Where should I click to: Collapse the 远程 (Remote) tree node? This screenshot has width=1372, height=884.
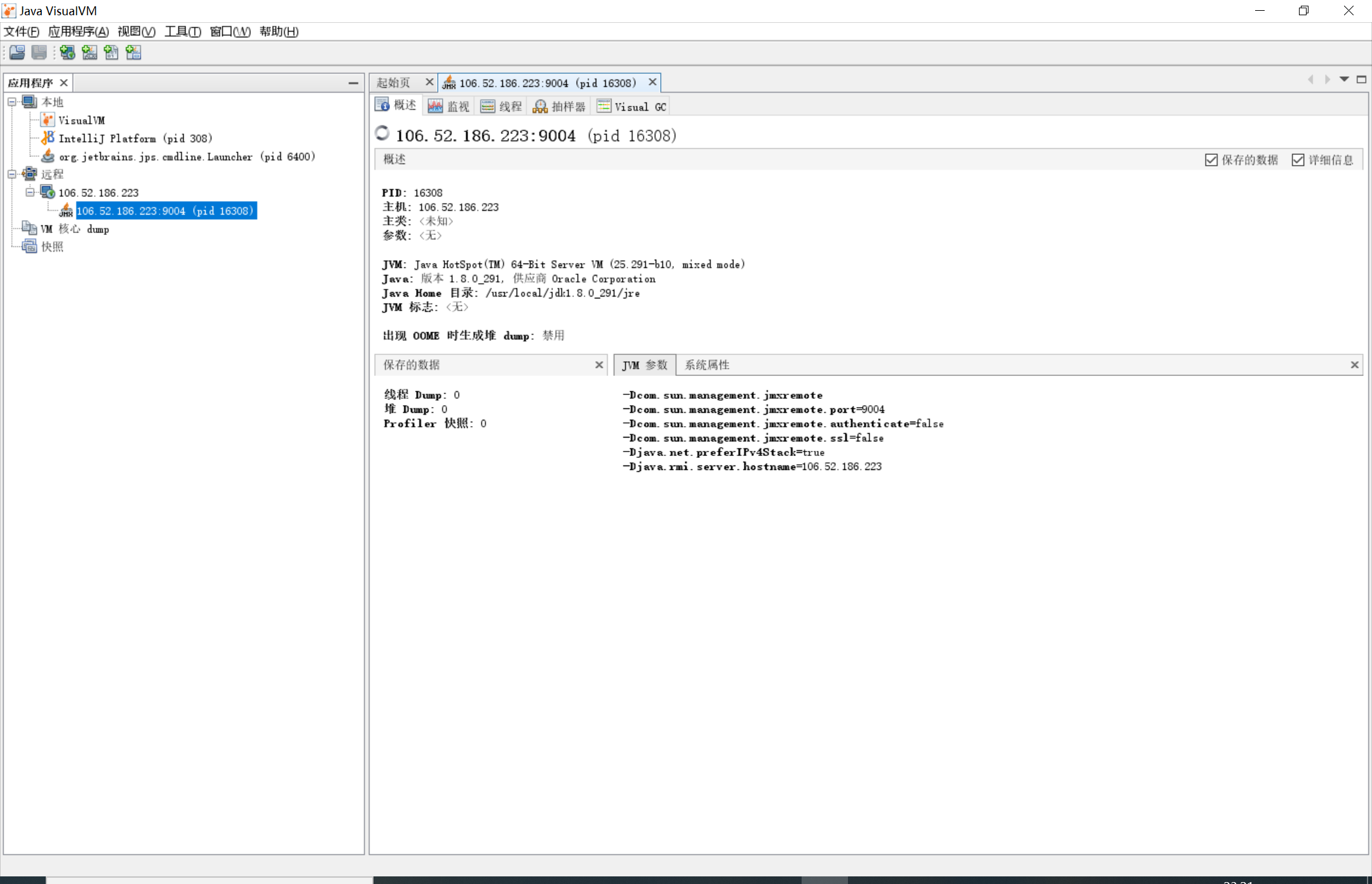pyautogui.click(x=12, y=174)
